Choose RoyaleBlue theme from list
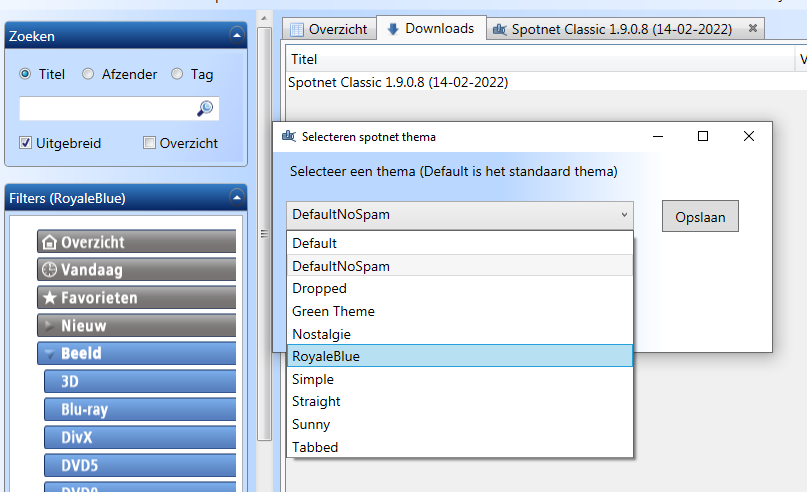 pos(460,356)
